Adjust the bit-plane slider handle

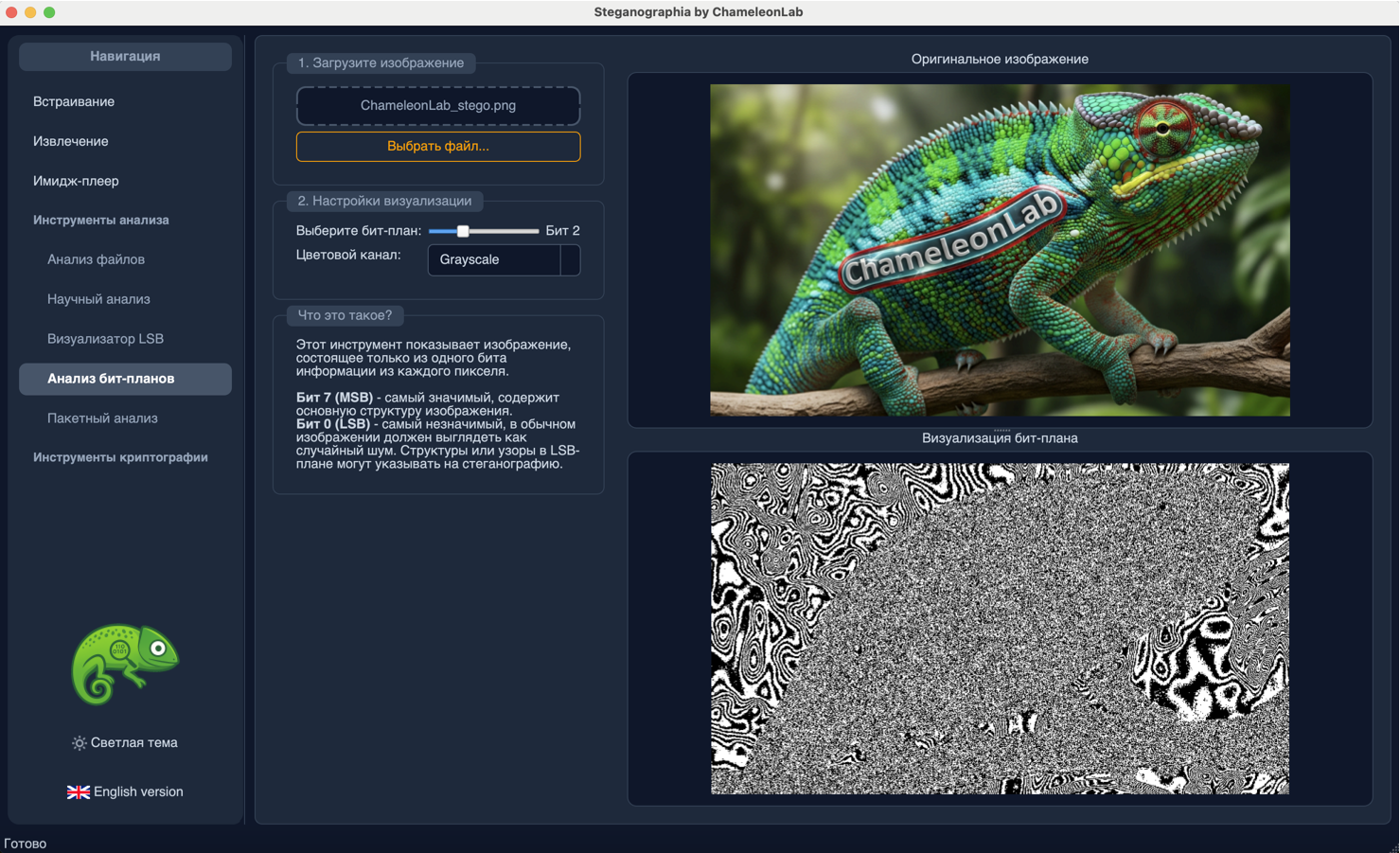coord(462,230)
